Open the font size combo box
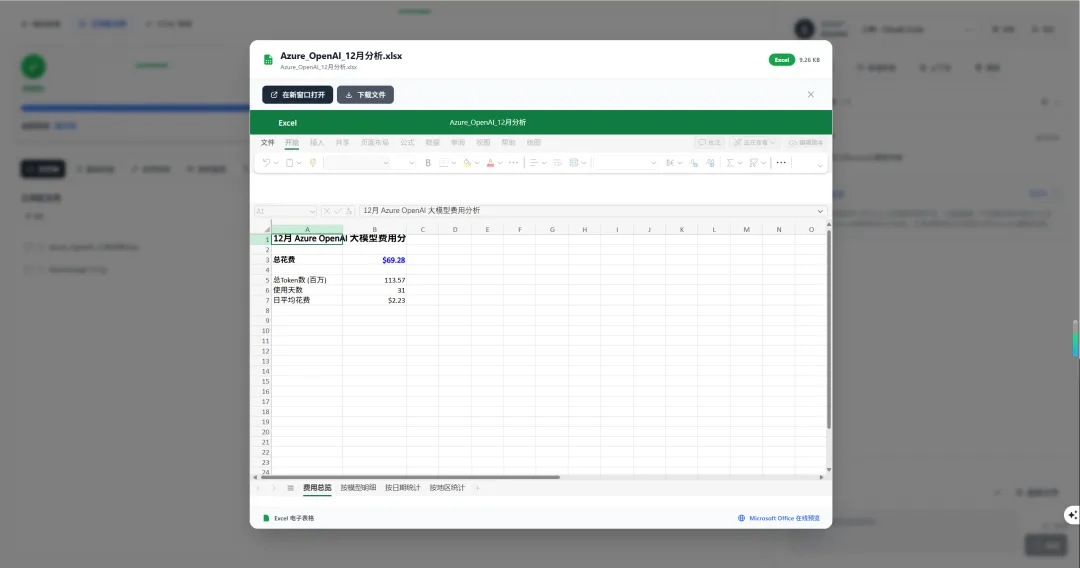This screenshot has width=1080, height=568. pos(404,163)
